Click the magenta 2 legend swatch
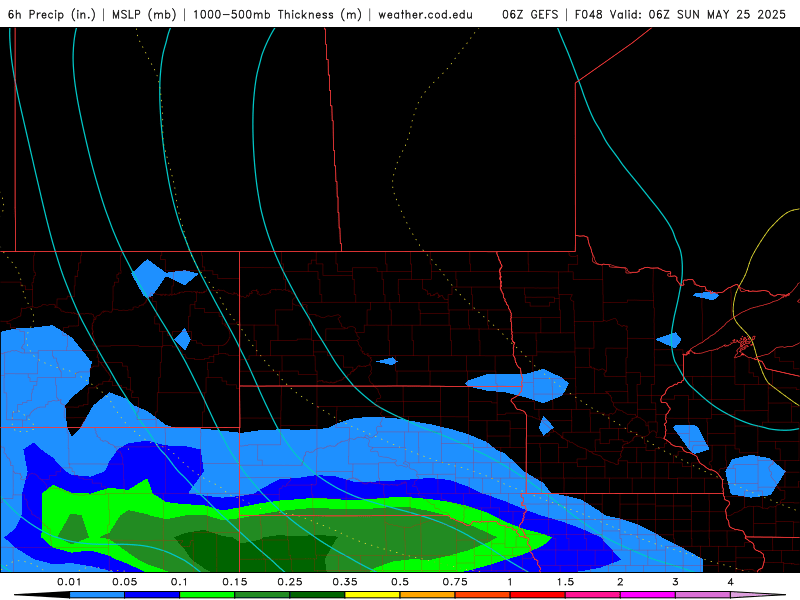This screenshot has width=800, height=600. 648,595
